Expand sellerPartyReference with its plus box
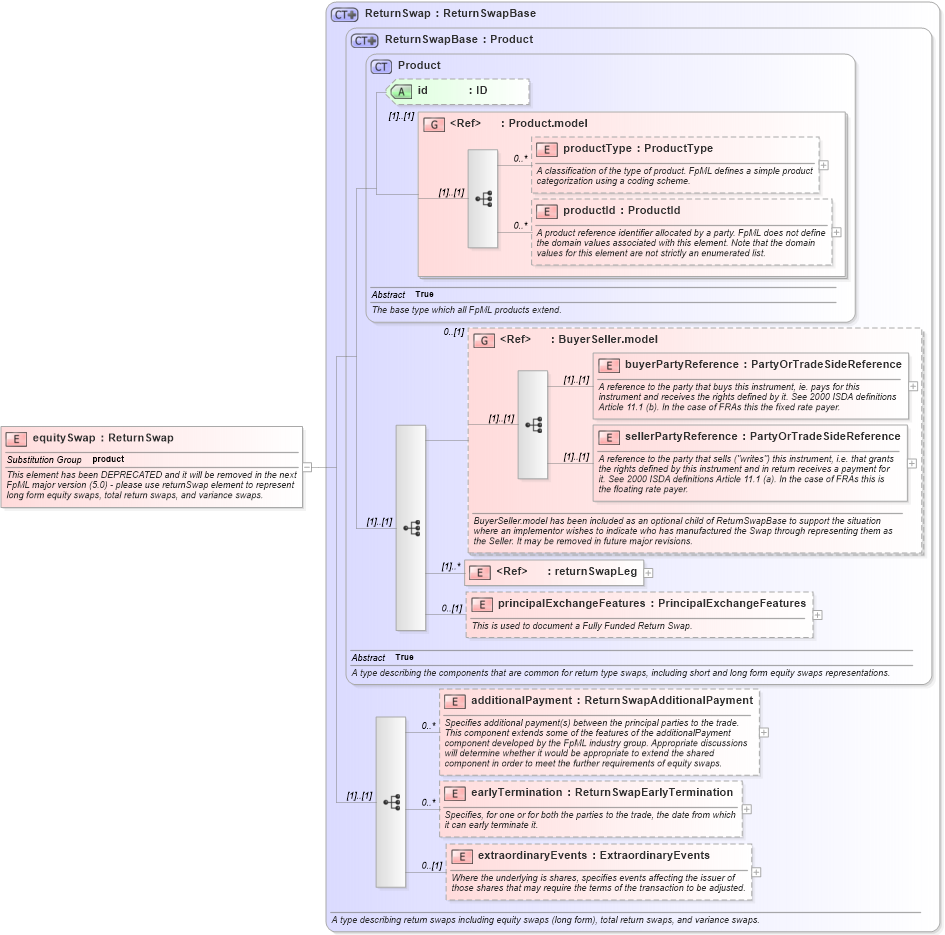The width and height of the screenshot is (945, 935). coord(910,463)
